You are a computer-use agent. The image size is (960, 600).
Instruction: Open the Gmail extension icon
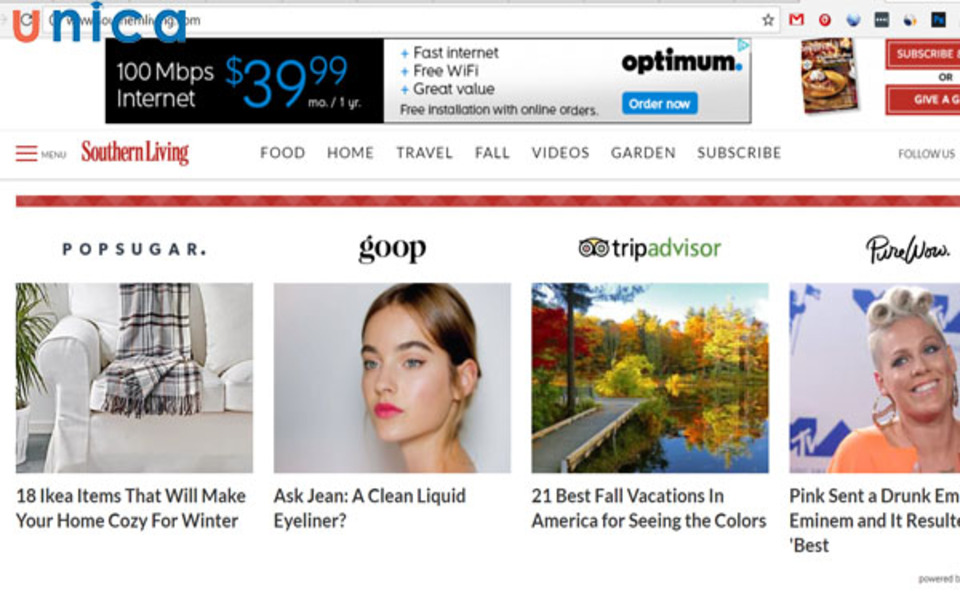[x=796, y=20]
